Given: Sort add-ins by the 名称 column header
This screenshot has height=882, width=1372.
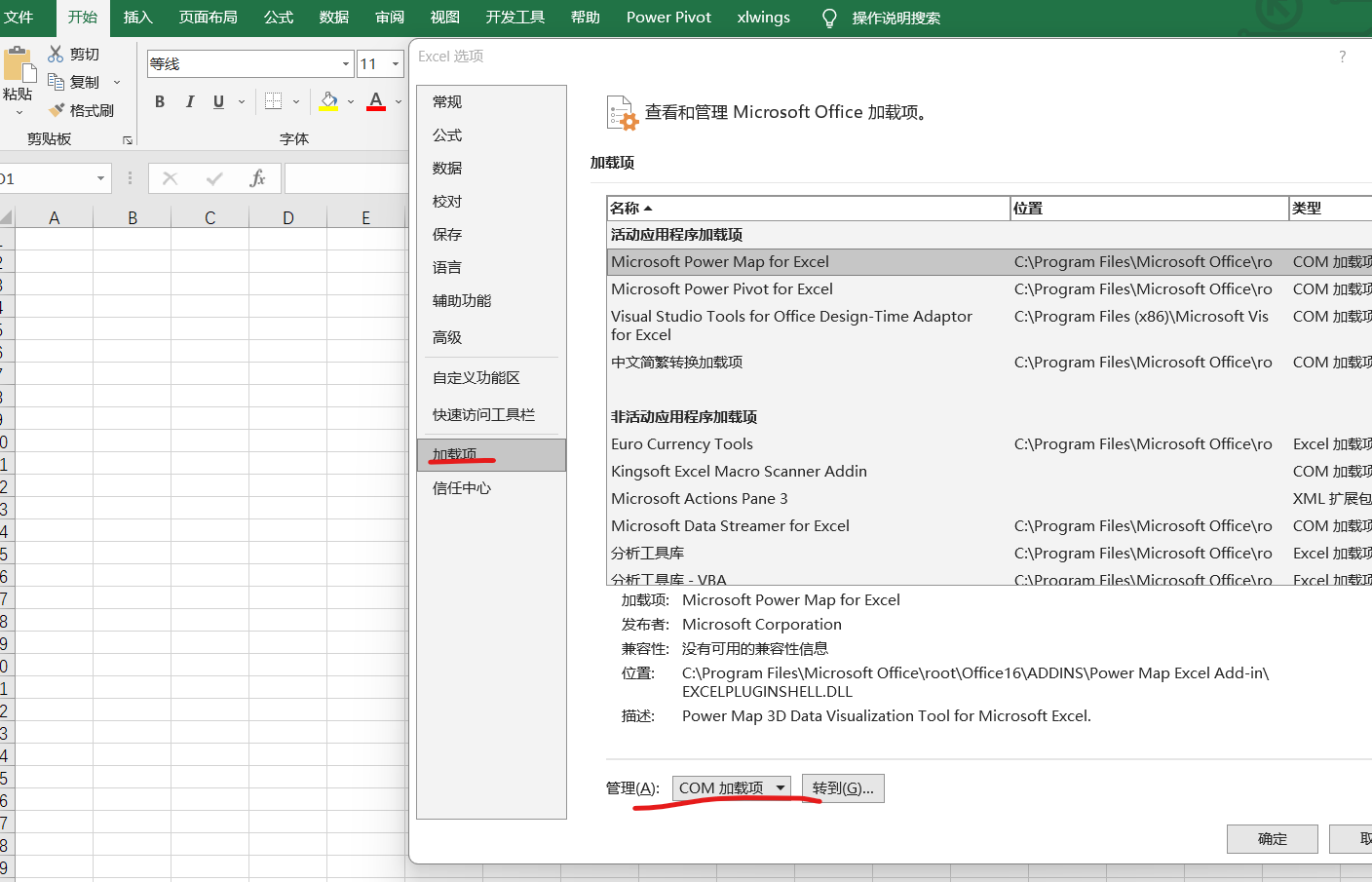Looking at the screenshot, I should [809, 209].
